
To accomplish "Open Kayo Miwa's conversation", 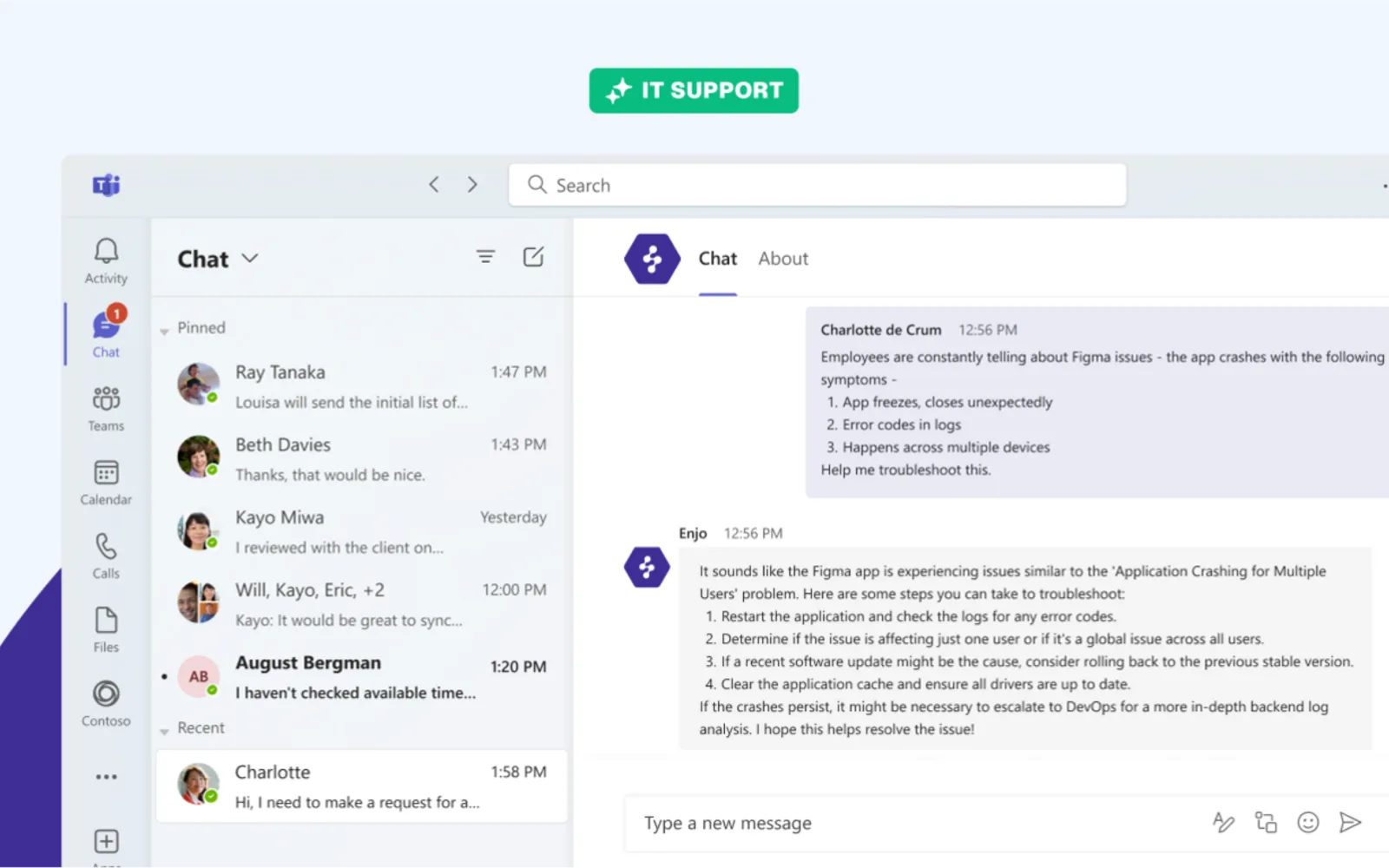I will (x=362, y=532).
